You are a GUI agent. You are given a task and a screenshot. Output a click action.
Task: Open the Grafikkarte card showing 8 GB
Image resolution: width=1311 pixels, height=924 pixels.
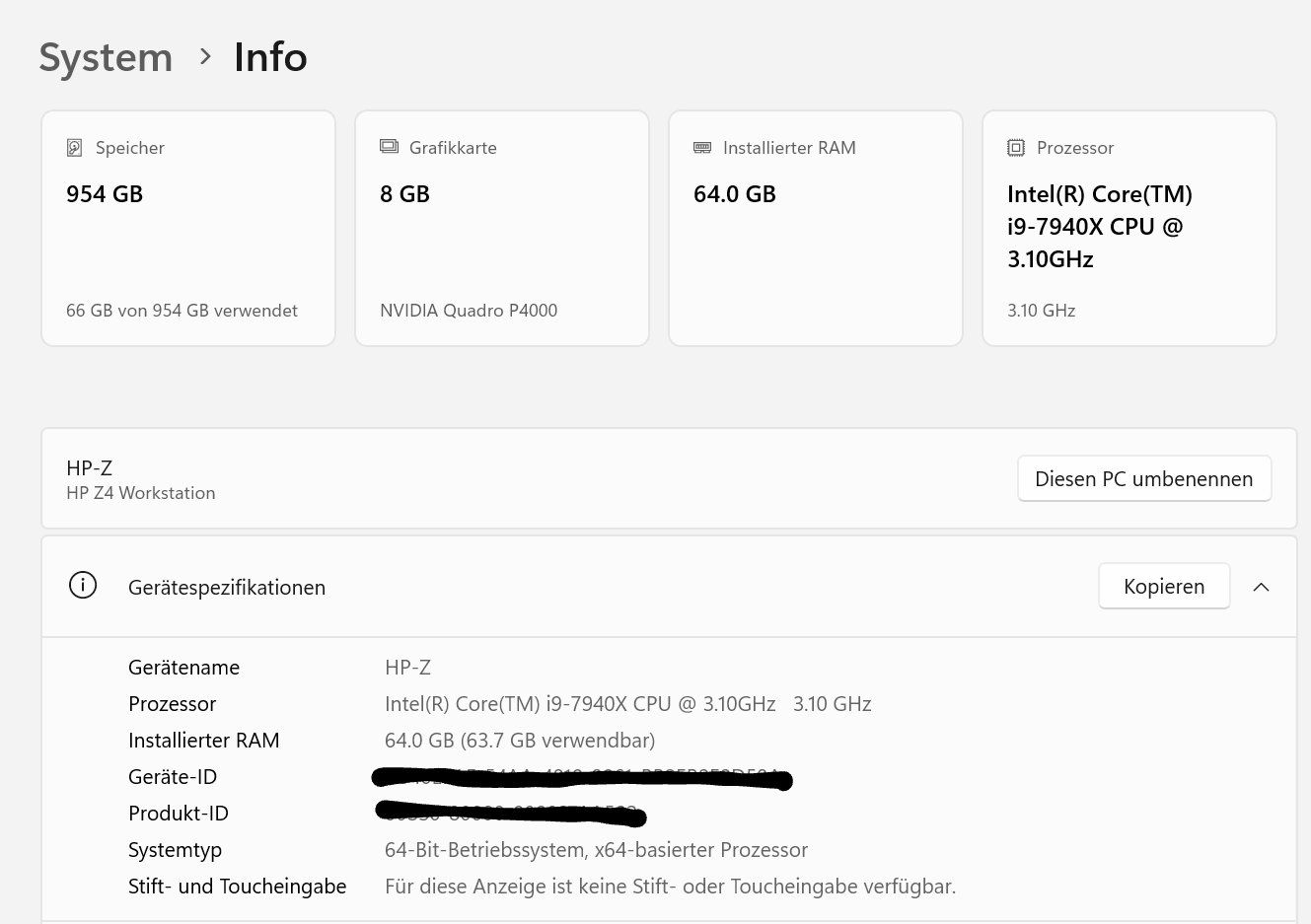pos(502,228)
